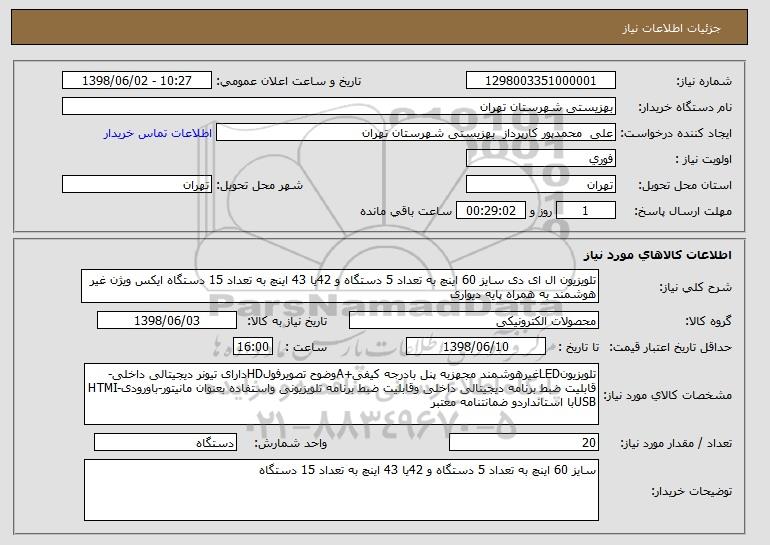Select the unit field دستگاه
Screen dimensions: 770x545
tap(165, 442)
